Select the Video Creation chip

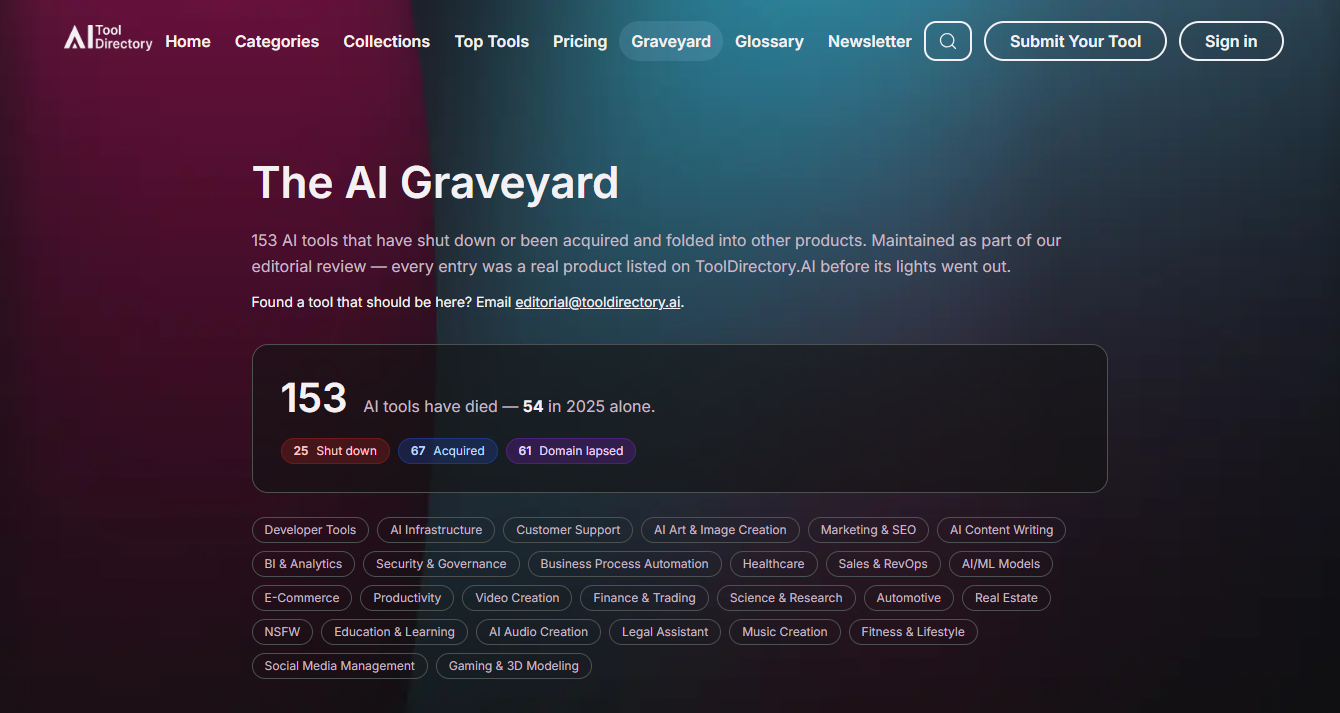click(x=517, y=598)
